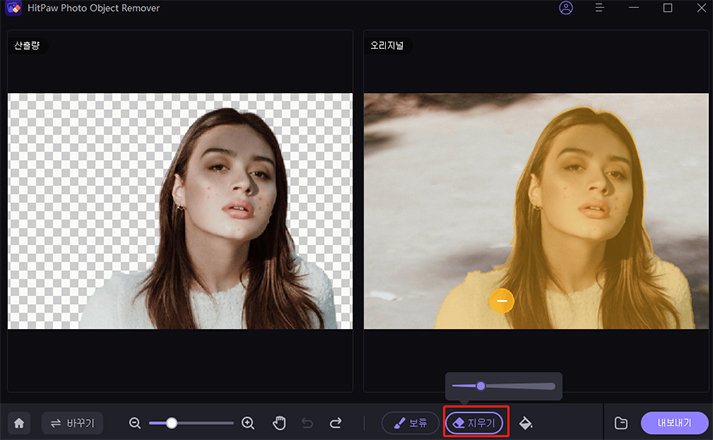Viewport: 713px width, 440px height.
Task: Open the user account profile
Action: point(566,9)
